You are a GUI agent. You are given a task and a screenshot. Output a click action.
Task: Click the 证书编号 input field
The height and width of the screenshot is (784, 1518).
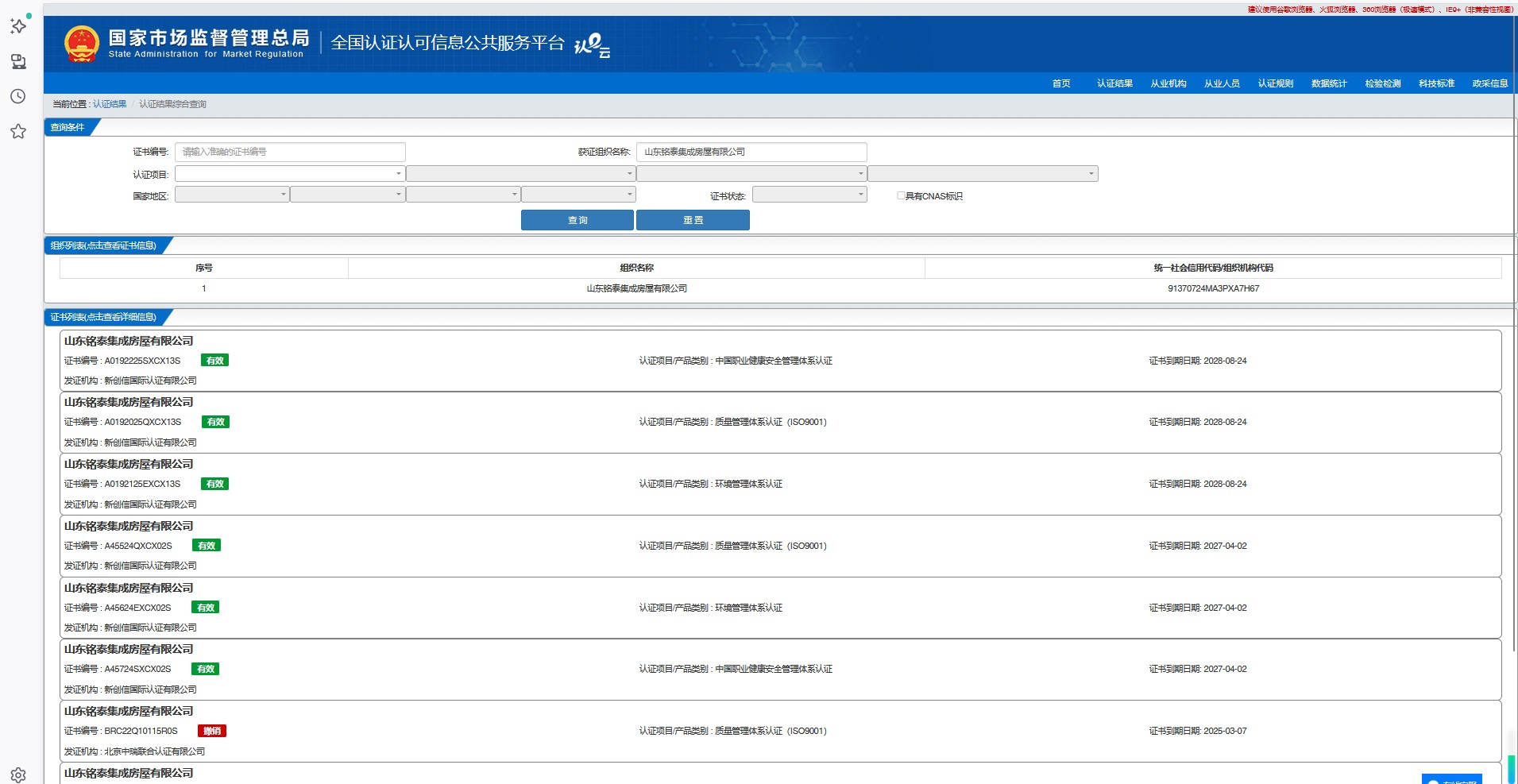pos(290,152)
